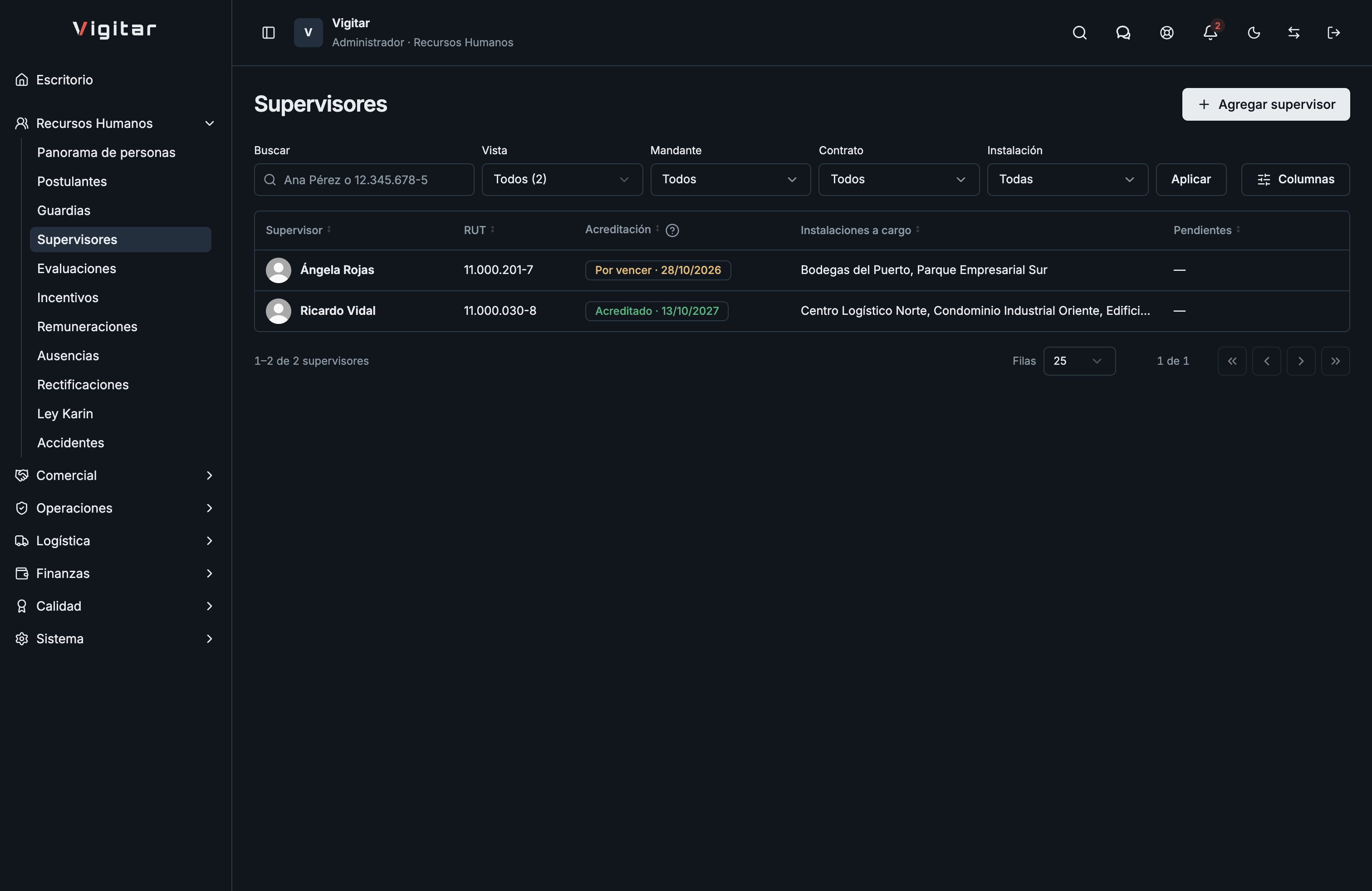Image resolution: width=1372 pixels, height=891 pixels.
Task: Open Postulantes in sidebar
Action: 121,181
